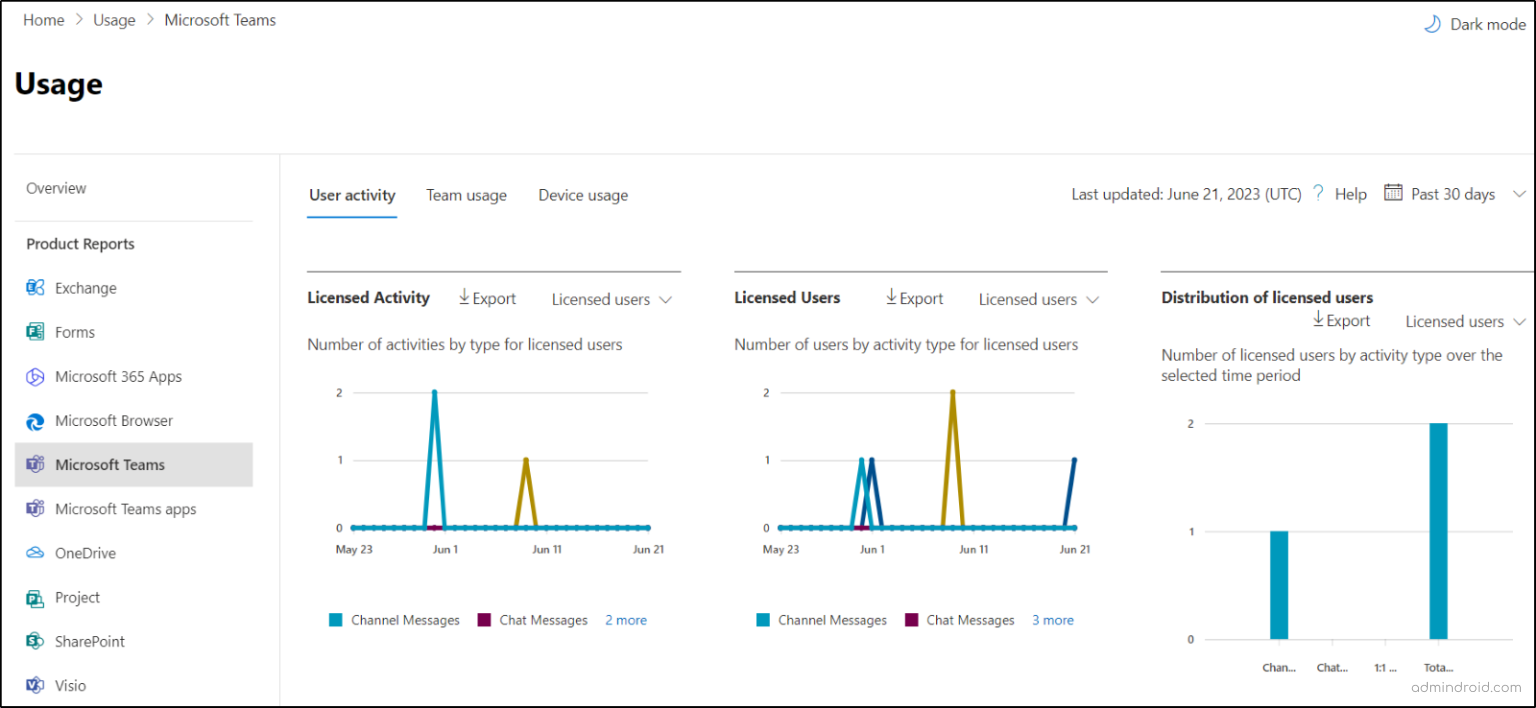Open the Licensed users dropdown for Licensed Activity

(x=610, y=298)
